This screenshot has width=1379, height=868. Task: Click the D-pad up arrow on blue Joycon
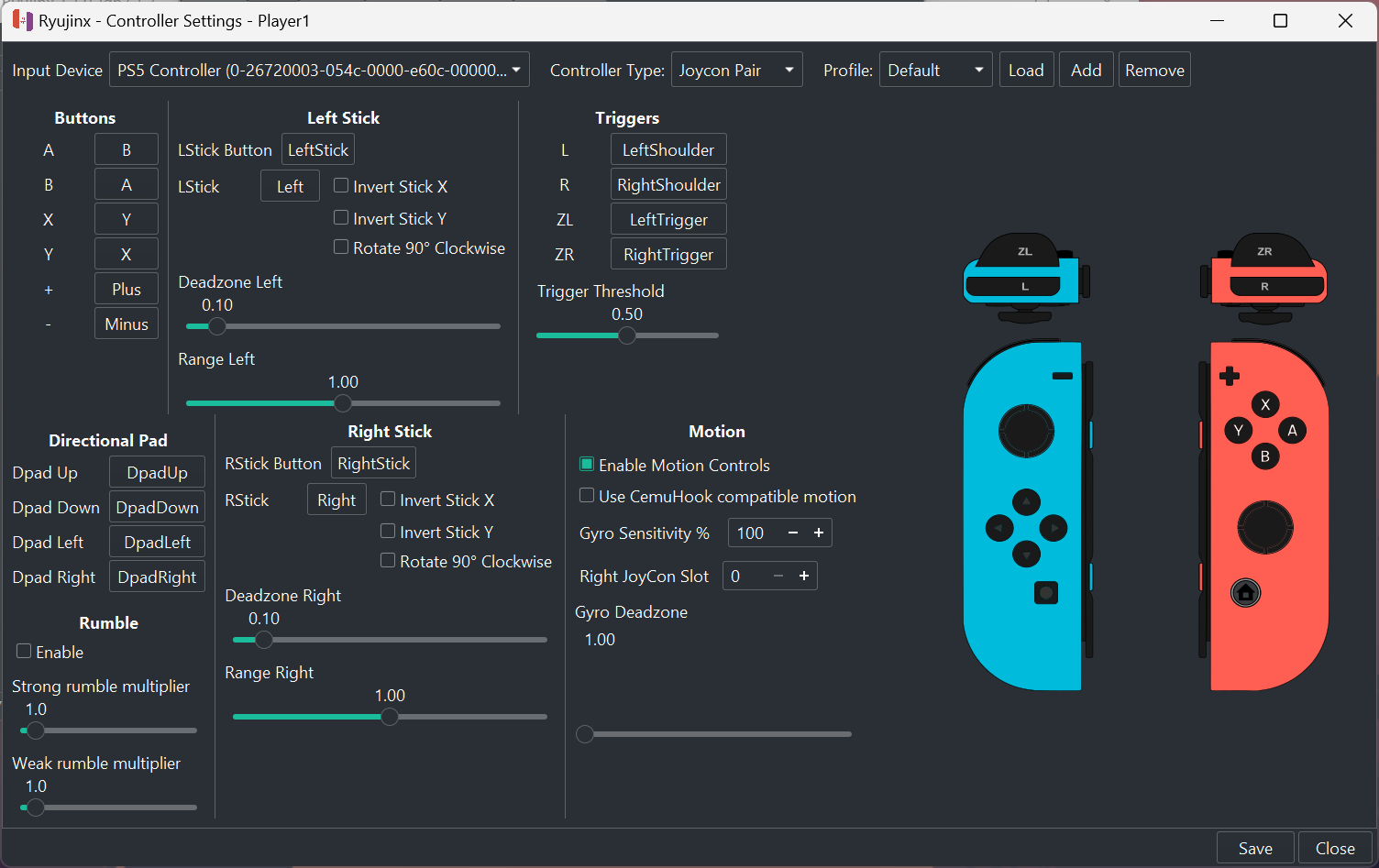(x=1026, y=501)
